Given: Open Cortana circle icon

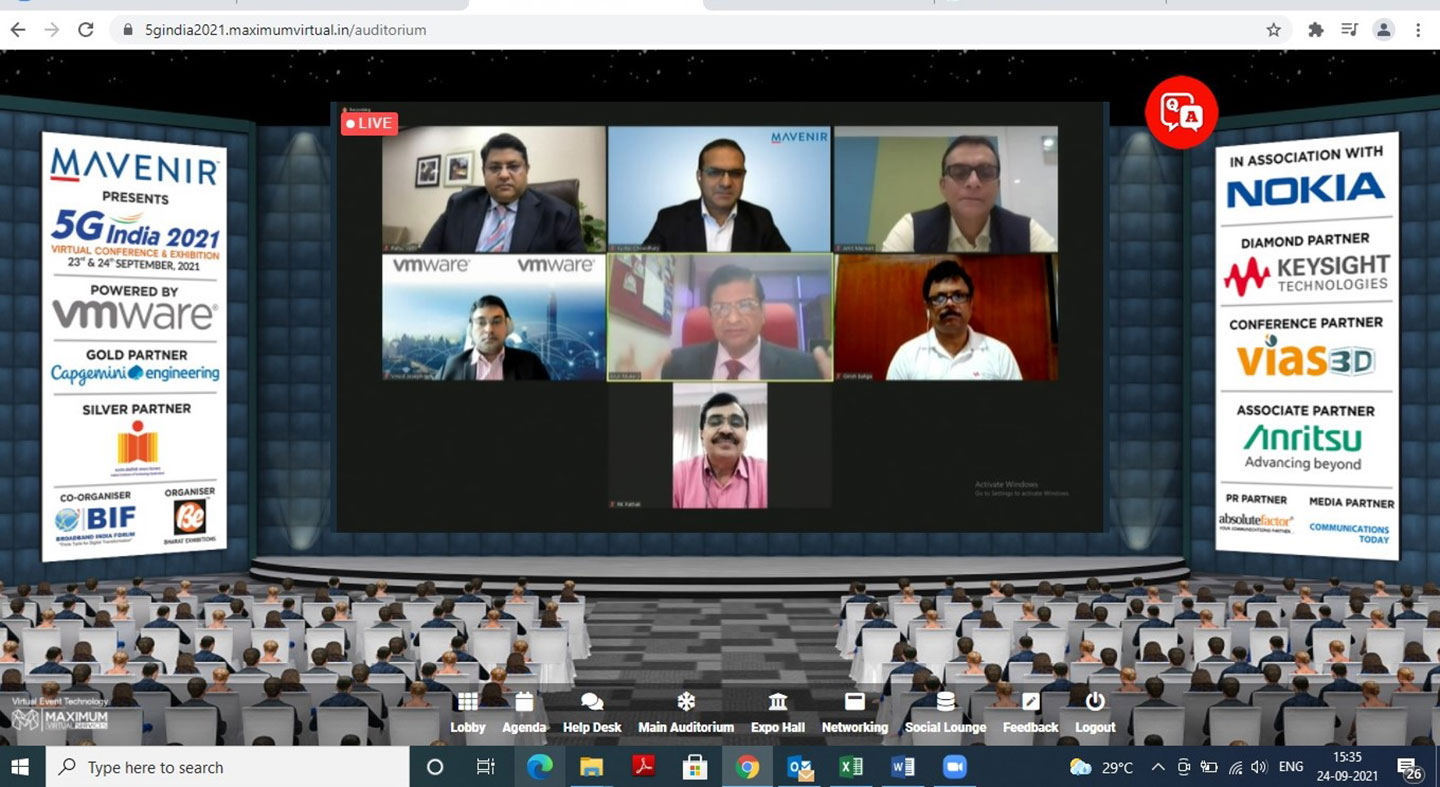Looking at the screenshot, I should (x=435, y=767).
